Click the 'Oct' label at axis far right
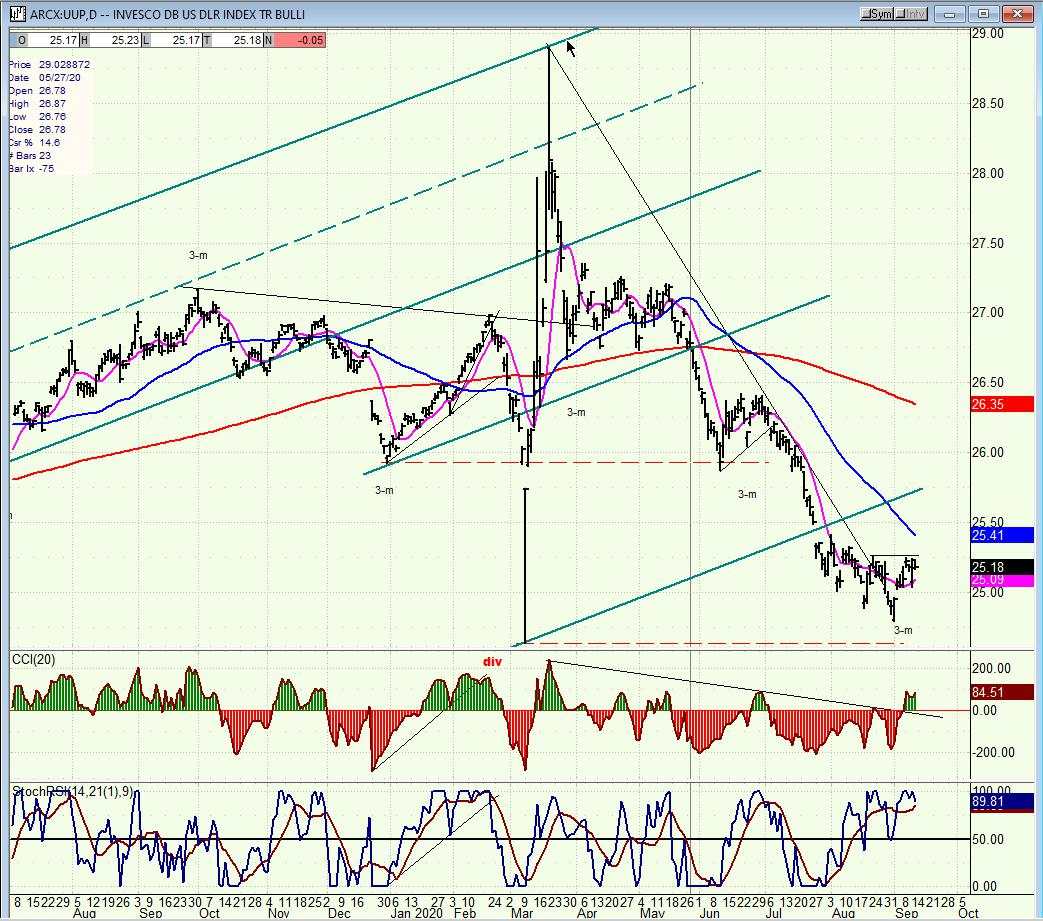The height and width of the screenshot is (921, 1043). point(968,913)
